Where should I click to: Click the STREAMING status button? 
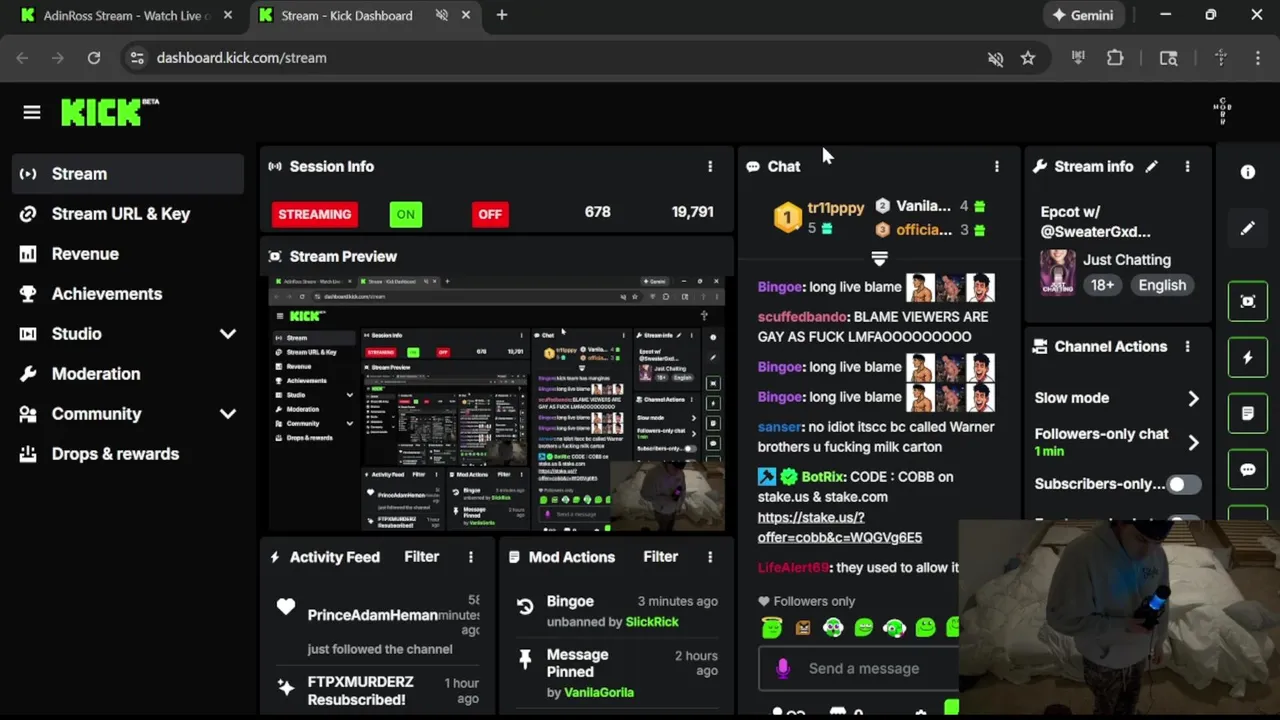pyautogui.click(x=314, y=214)
